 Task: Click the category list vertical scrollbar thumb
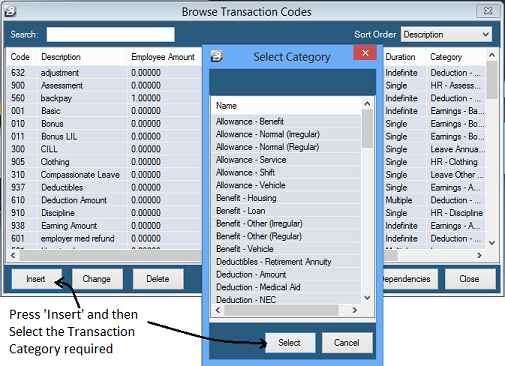(367, 129)
